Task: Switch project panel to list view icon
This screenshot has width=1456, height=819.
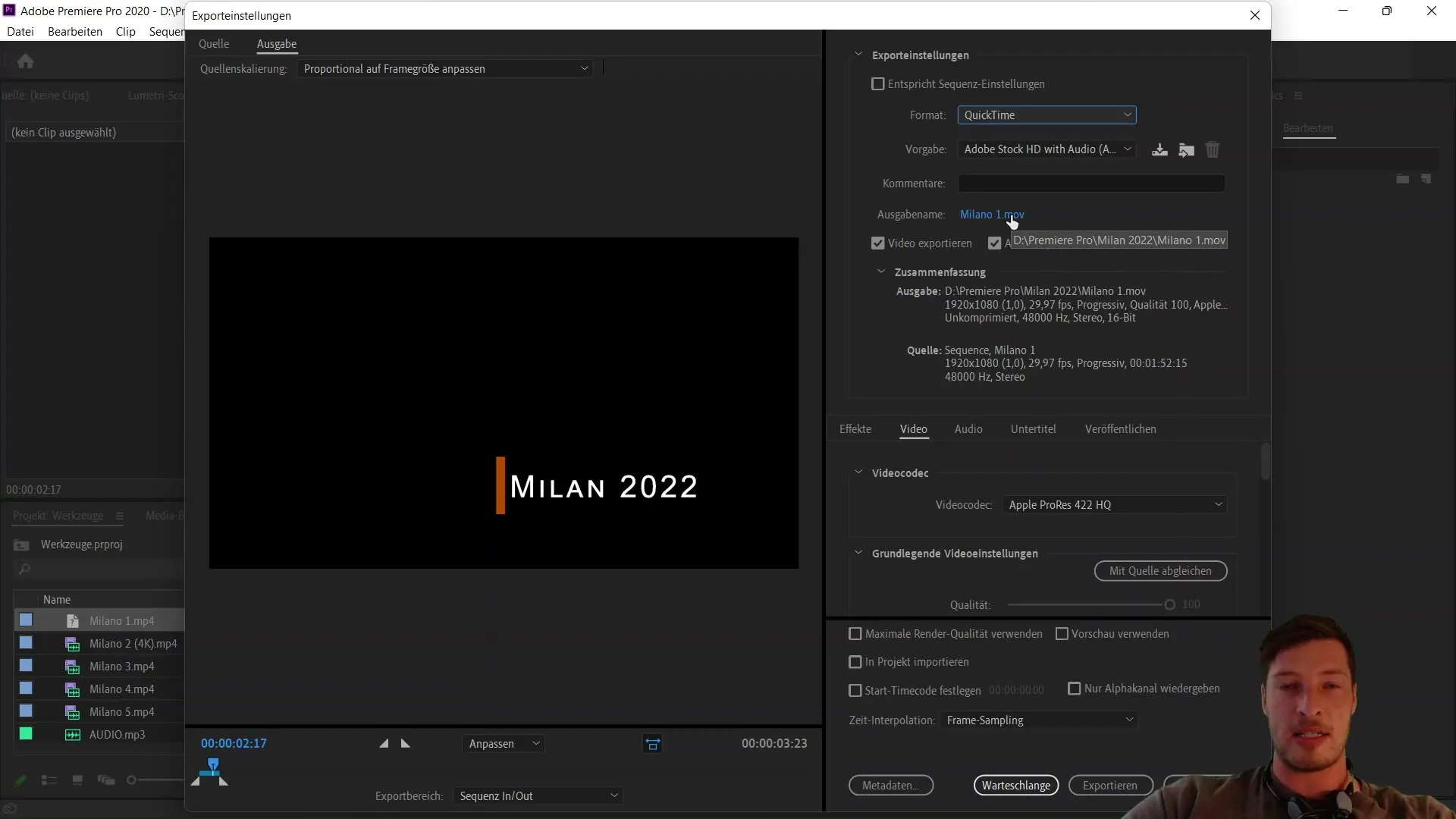Action: point(49,780)
